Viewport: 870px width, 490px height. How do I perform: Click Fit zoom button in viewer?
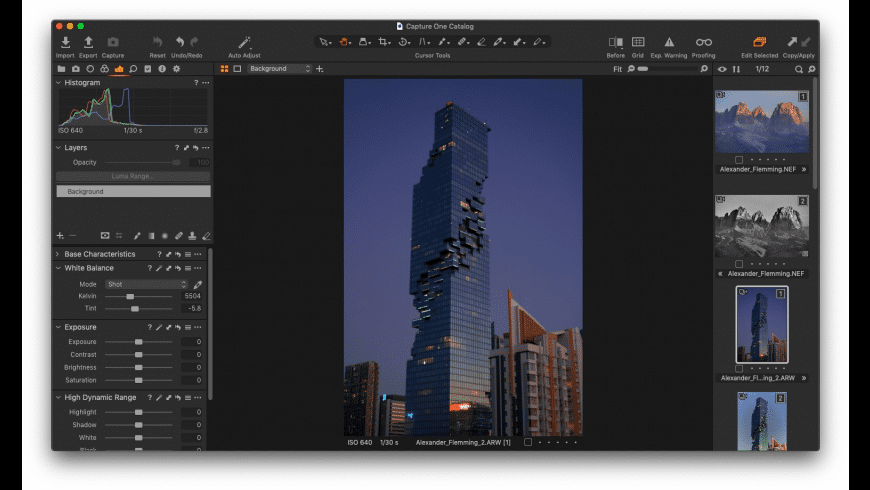point(618,69)
